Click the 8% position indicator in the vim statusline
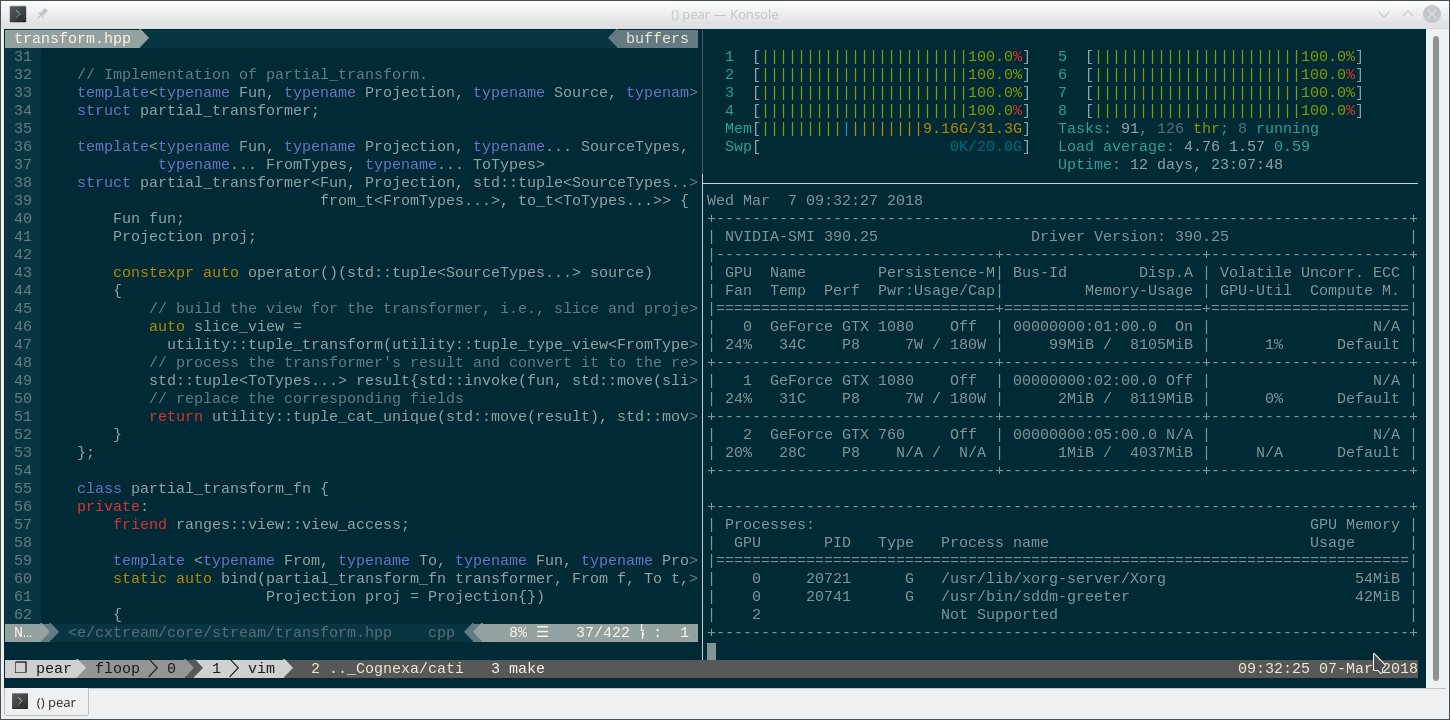The height and width of the screenshot is (720, 1450). (518, 632)
